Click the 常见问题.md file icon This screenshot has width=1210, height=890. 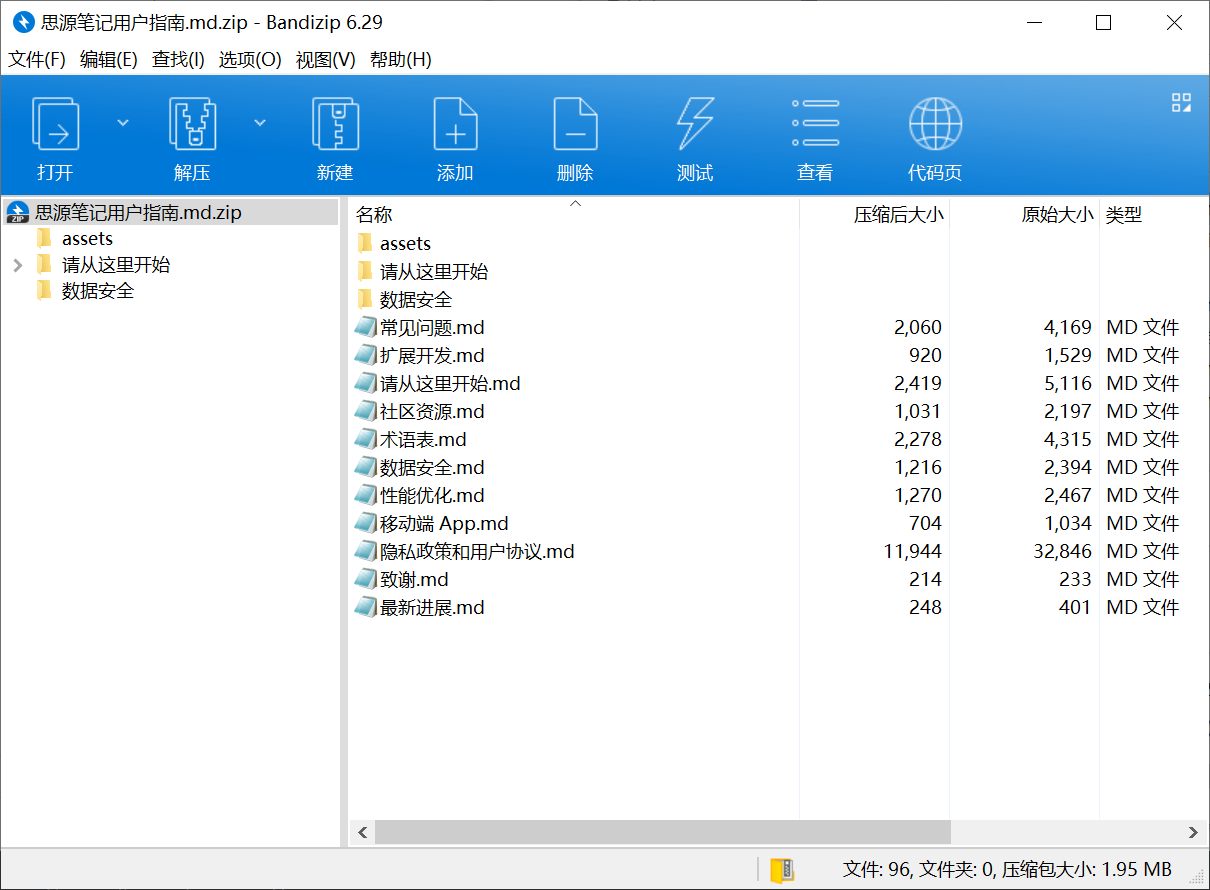click(x=366, y=327)
